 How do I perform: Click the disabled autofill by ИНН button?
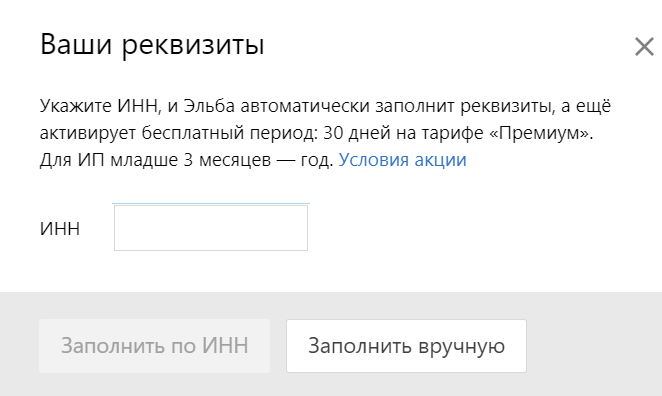pos(155,346)
